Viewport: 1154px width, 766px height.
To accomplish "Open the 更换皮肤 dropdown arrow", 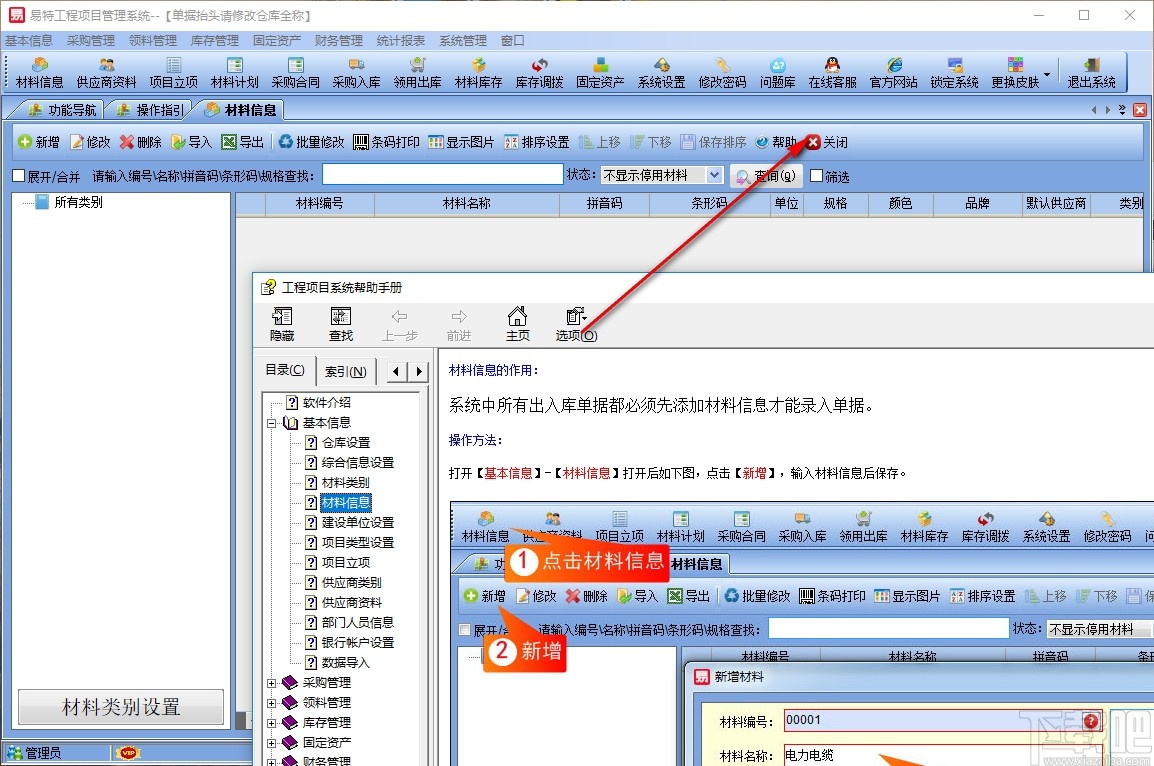I will click(1046, 72).
